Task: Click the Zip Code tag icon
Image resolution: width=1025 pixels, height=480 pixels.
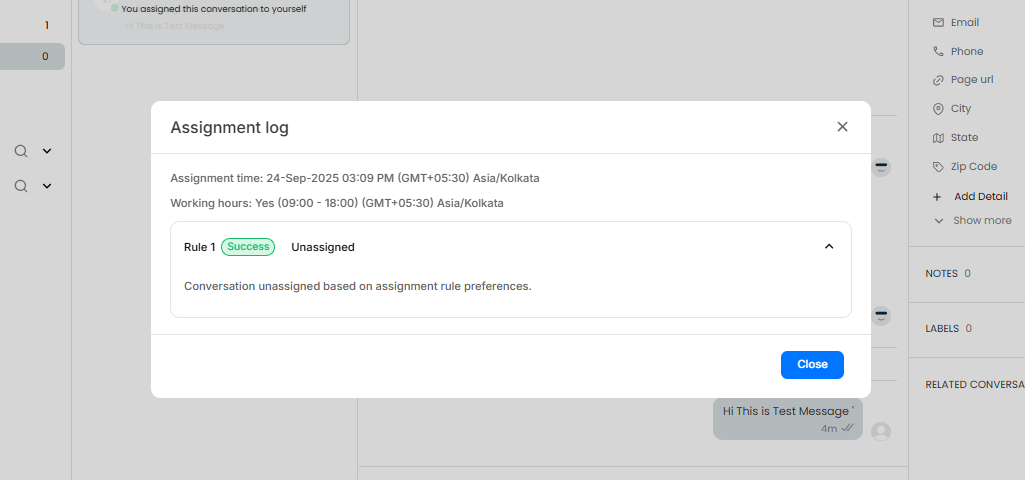Action: tap(938, 167)
